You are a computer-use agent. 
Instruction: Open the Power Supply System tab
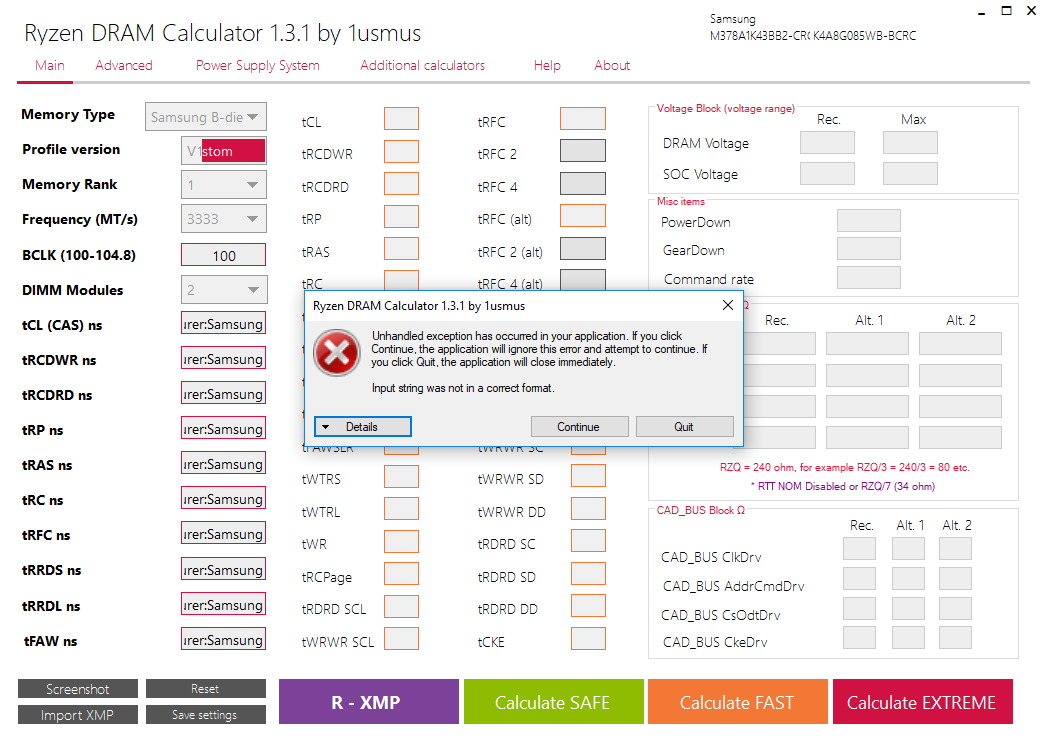click(x=258, y=65)
